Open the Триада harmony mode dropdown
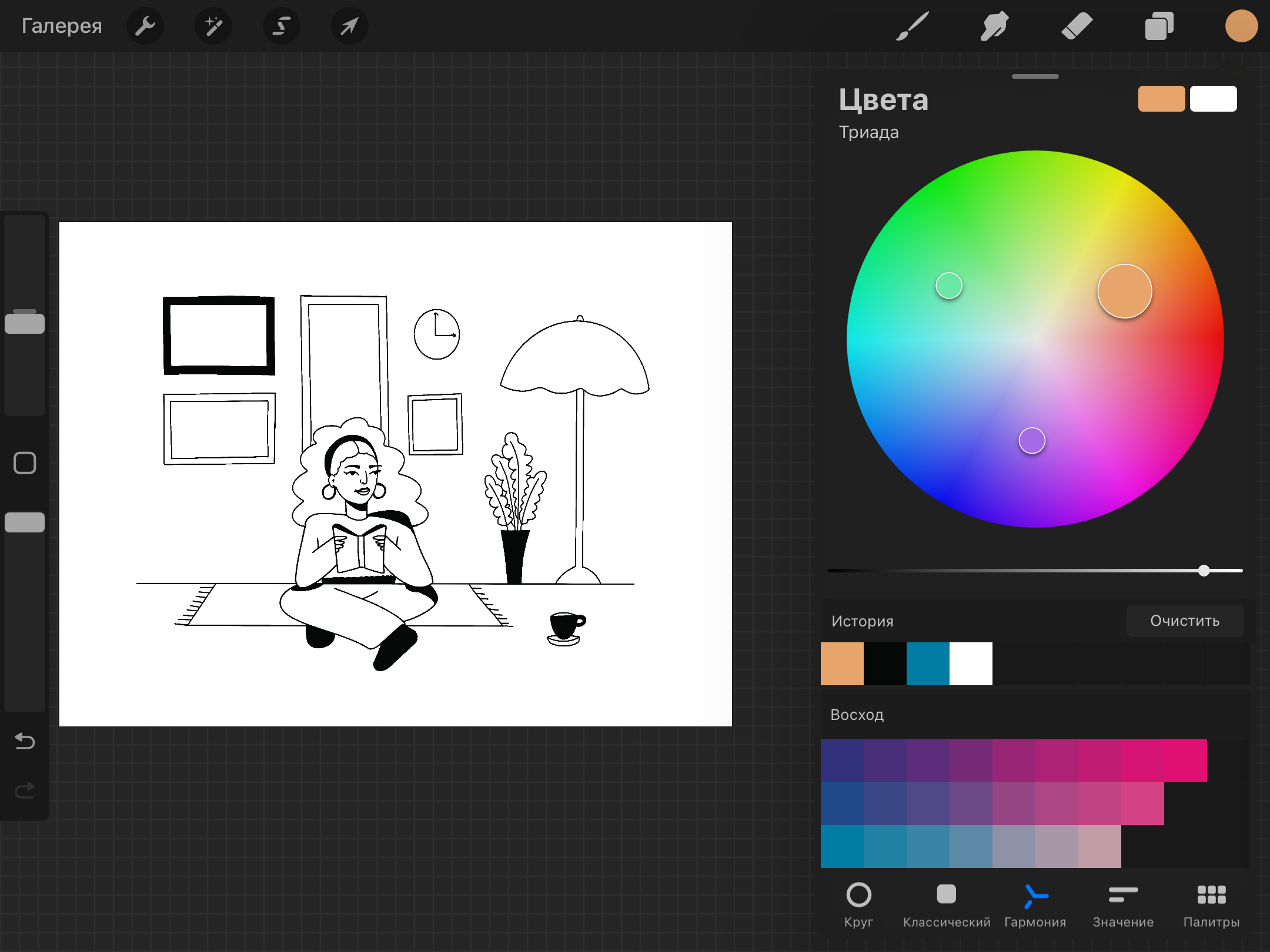The width and height of the screenshot is (1270, 952). point(868,132)
